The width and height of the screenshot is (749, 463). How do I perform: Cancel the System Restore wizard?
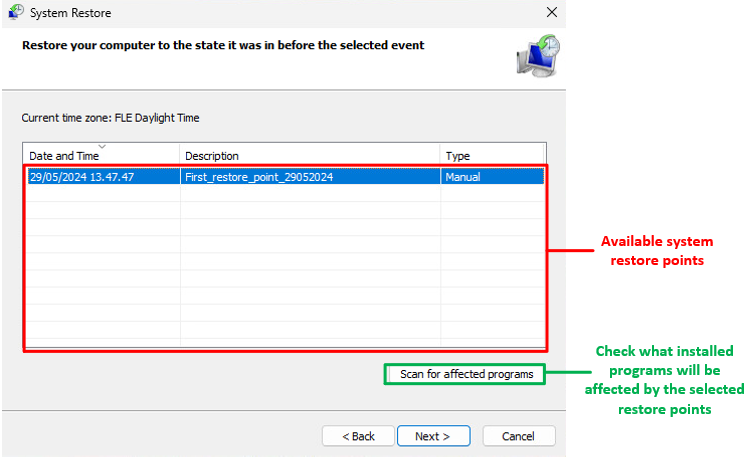click(x=519, y=436)
